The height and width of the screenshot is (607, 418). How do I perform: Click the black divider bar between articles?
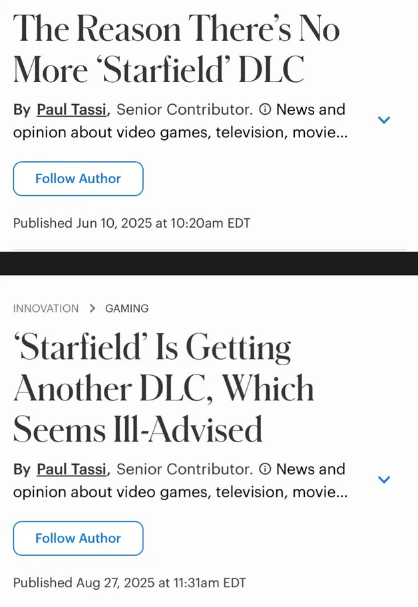tap(209, 263)
